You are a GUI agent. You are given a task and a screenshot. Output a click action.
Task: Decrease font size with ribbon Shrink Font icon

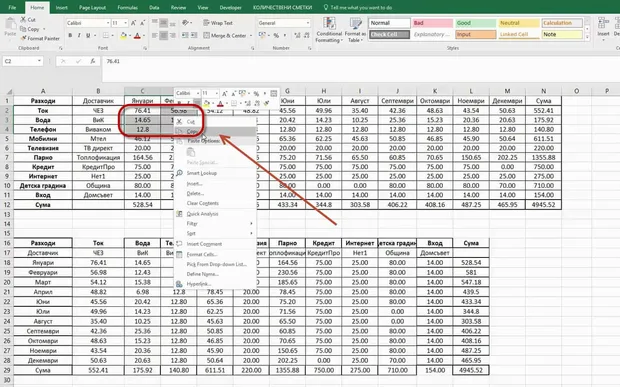pyautogui.click(x=143, y=23)
